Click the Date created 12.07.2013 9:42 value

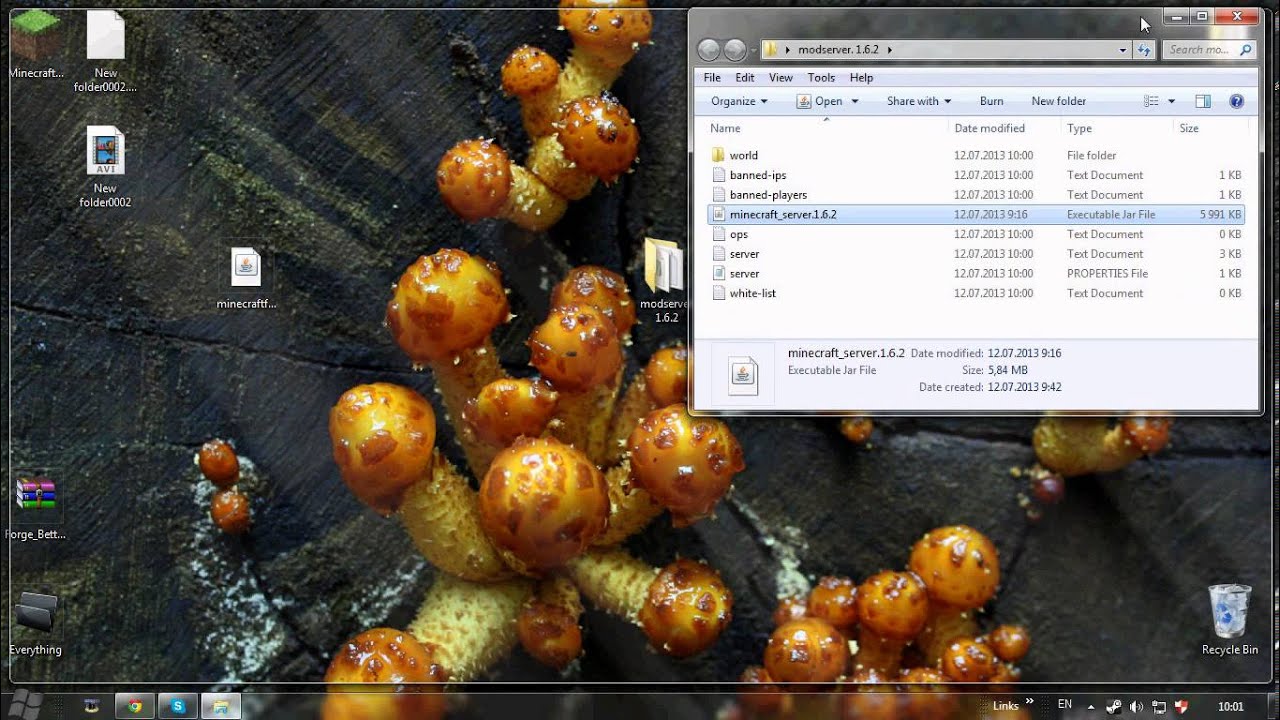[x=1024, y=387]
